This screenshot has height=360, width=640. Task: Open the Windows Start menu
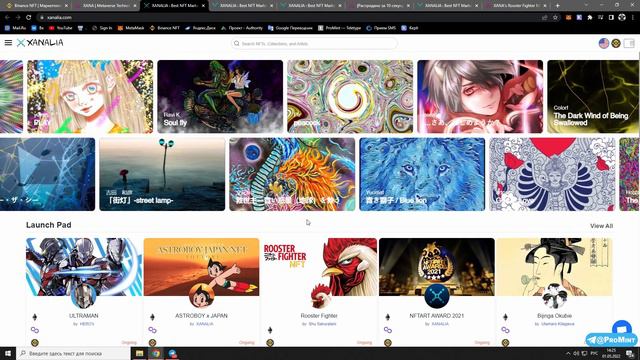pos(8,353)
